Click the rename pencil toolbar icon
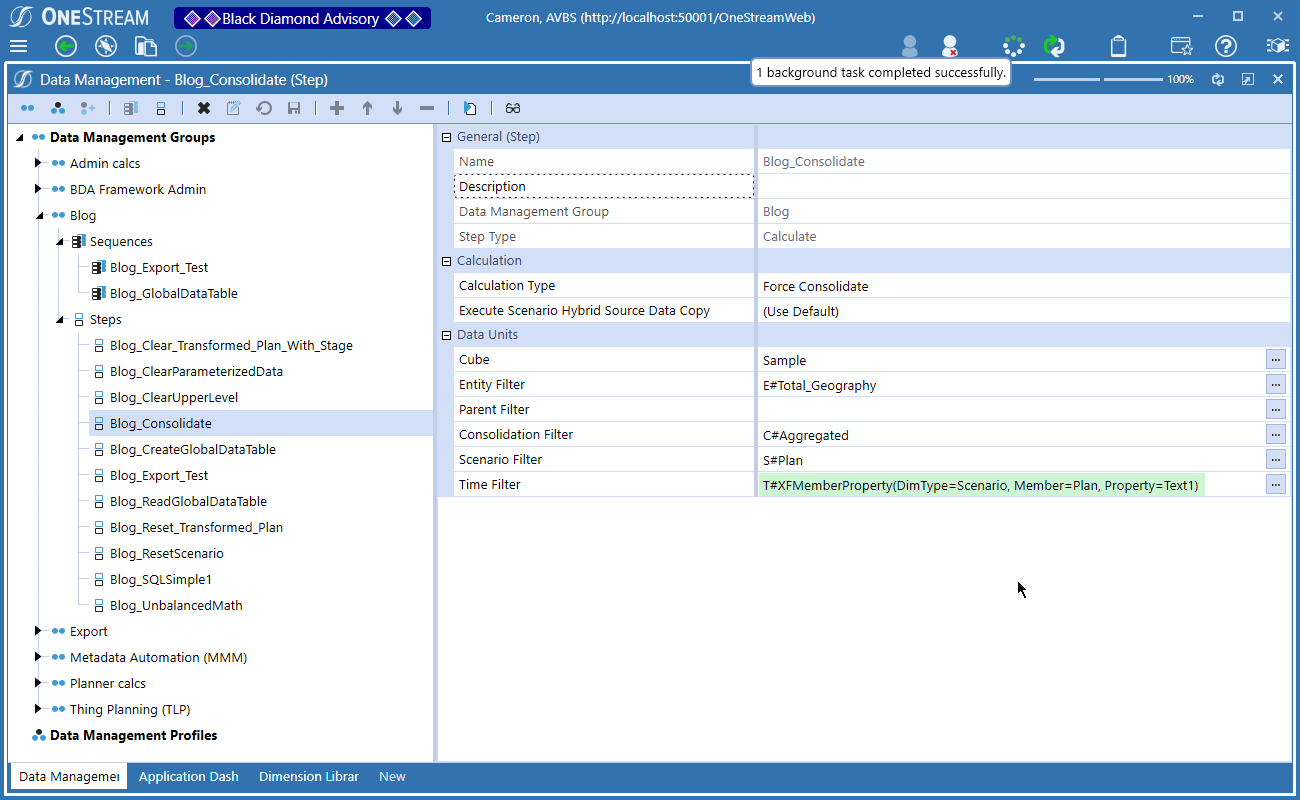1300x800 pixels. [234, 108]
